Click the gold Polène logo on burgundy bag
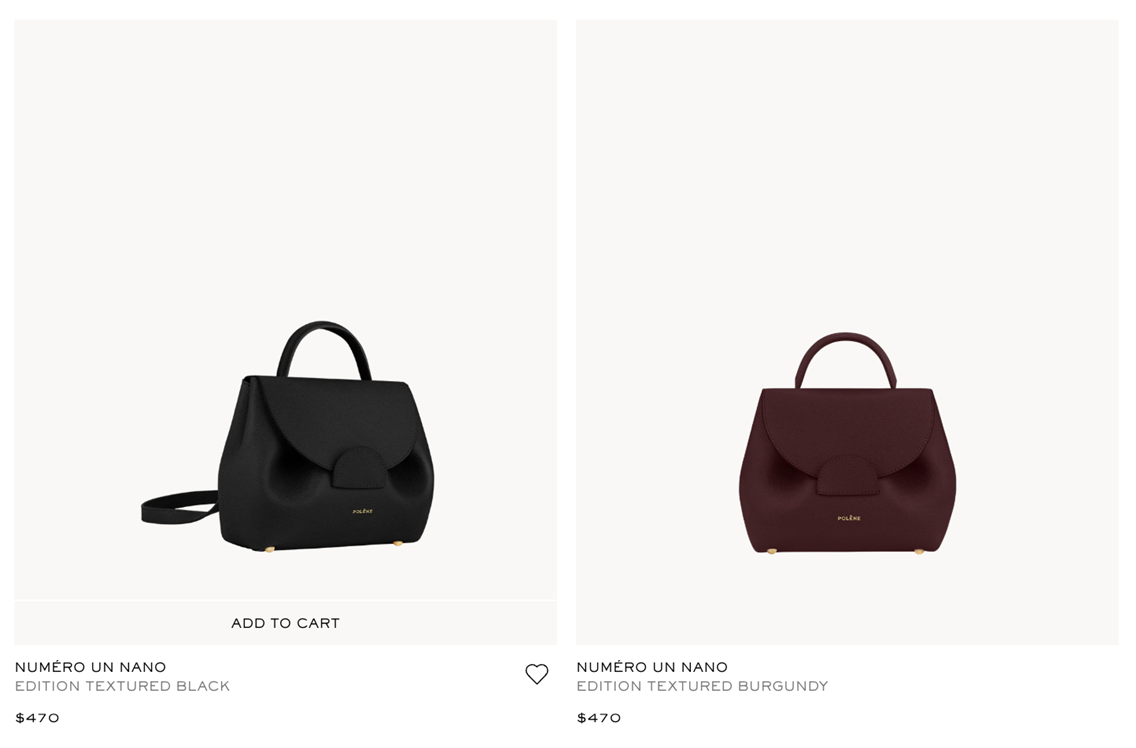The image size is (1136, 748). click(x=849, y=518)
